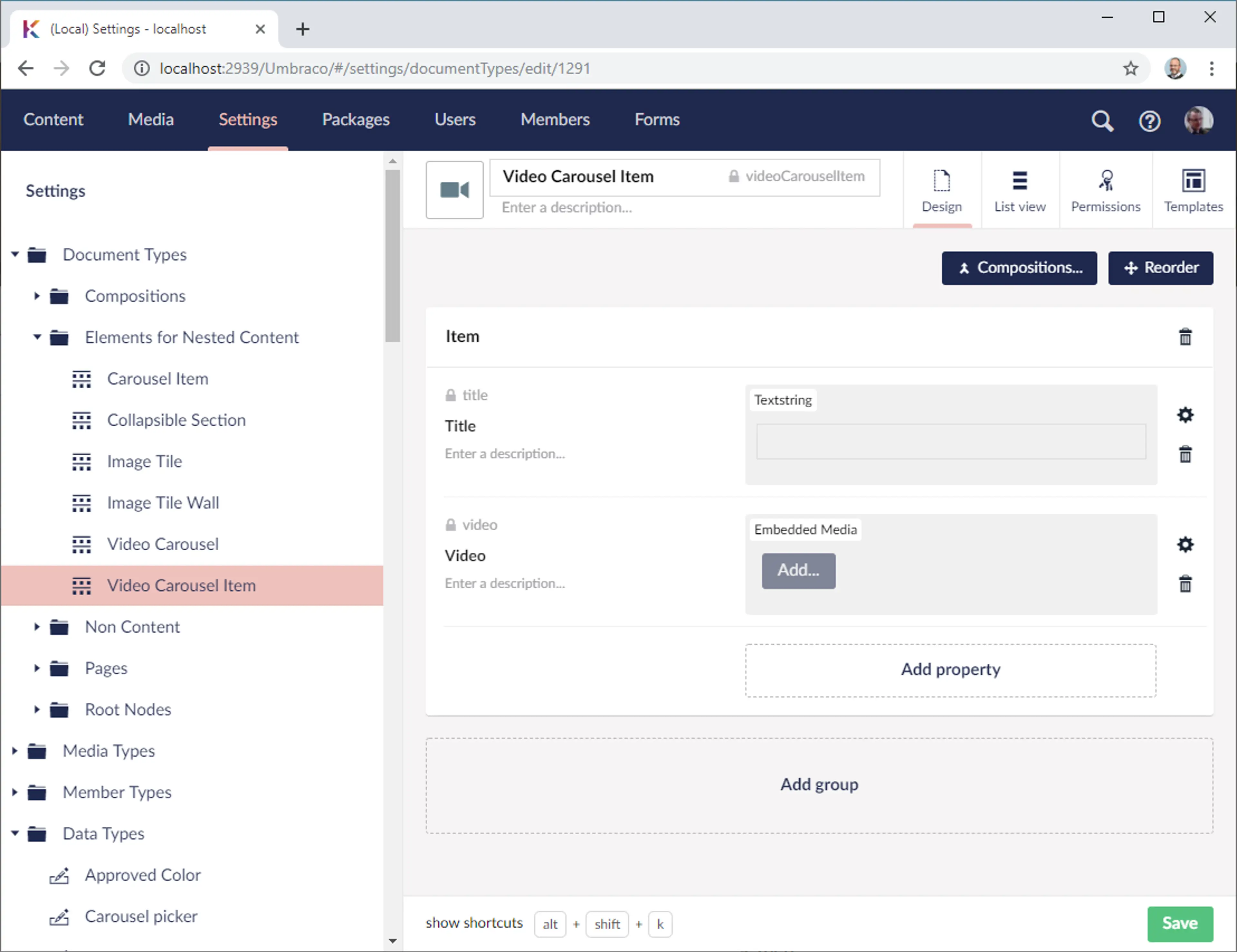Open the search magnifier in header
The width and height of the screenshot is (1237, 952).
(x=1102, y=120)
